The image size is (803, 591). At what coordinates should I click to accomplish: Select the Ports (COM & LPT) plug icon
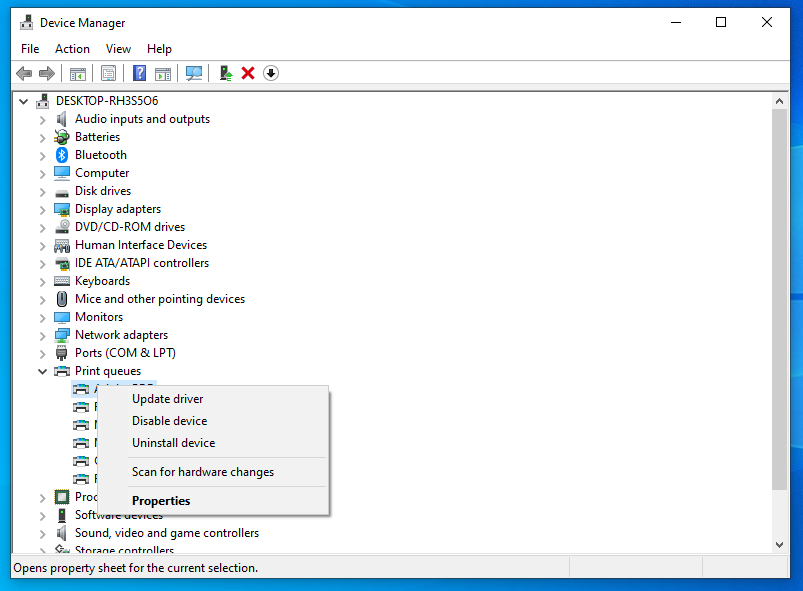coord(62,353)
